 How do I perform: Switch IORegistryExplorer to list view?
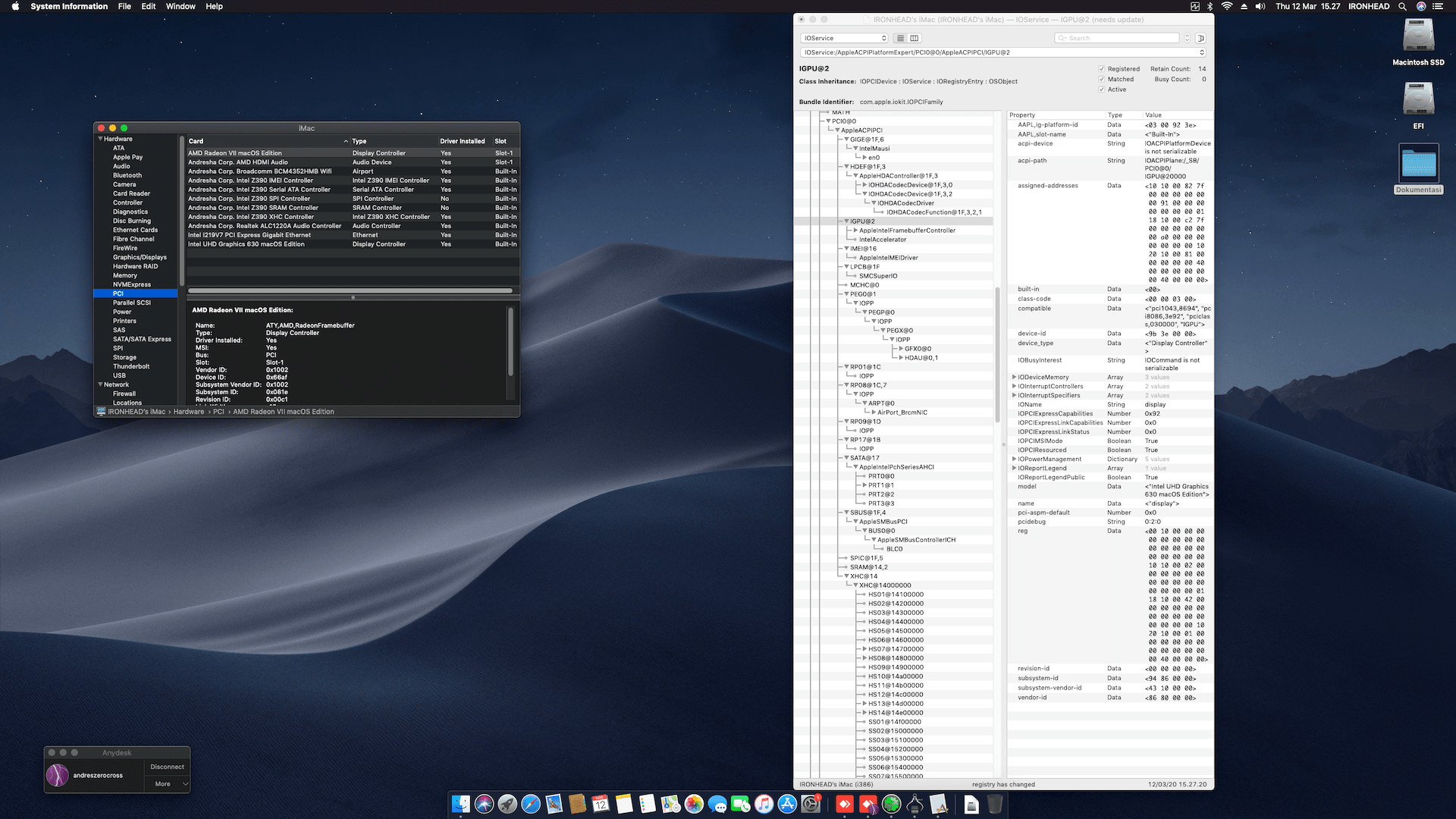(x=900, y=38)
